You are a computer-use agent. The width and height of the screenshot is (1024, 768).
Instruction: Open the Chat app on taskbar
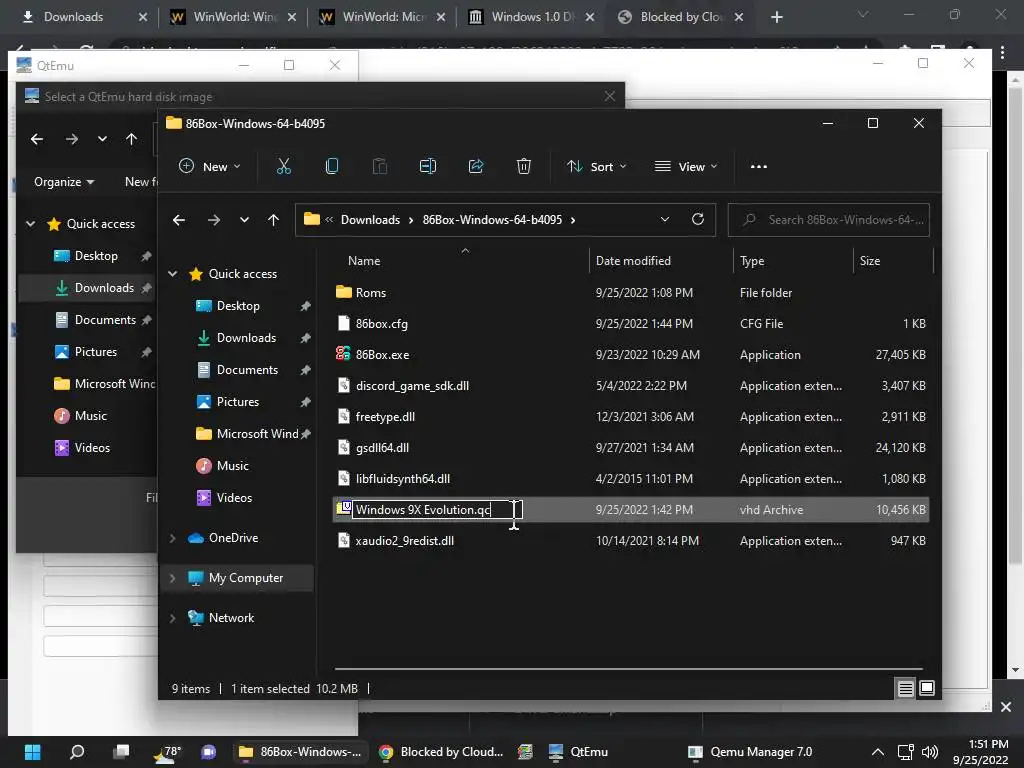(x=209, y=752)
